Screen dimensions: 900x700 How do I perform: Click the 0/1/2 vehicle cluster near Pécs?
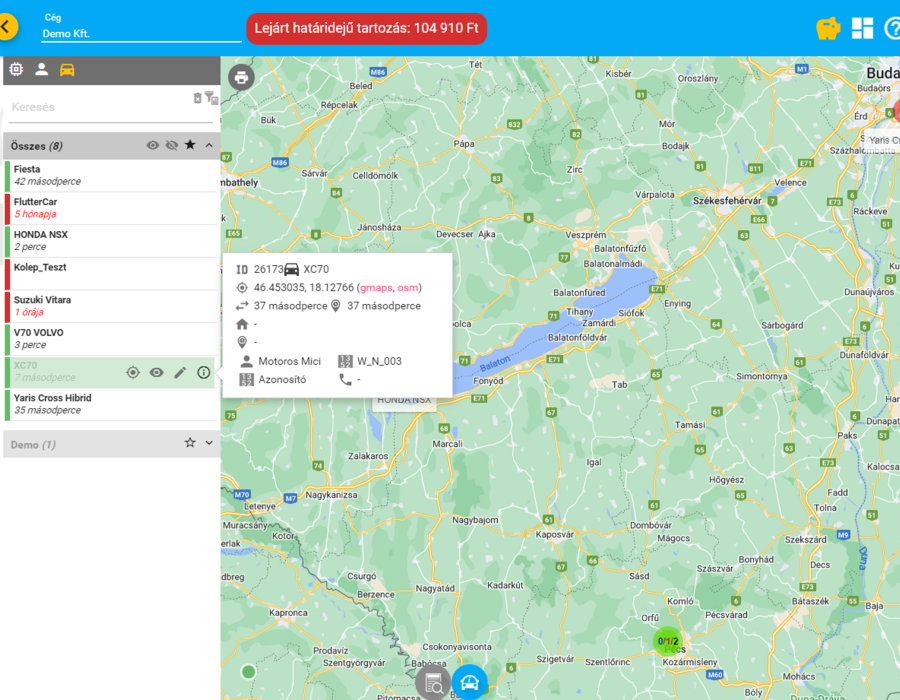pyautogui.click(x=668, y=641)
